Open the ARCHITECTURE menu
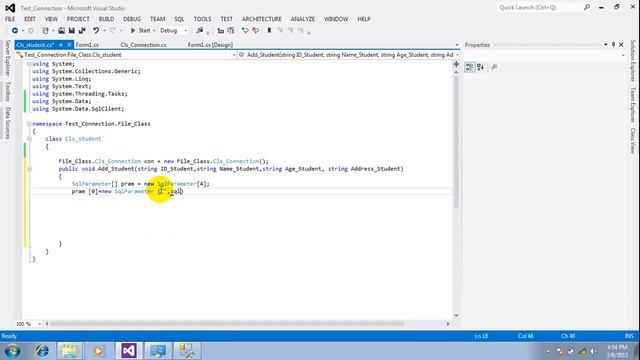 tap(262, 19)
